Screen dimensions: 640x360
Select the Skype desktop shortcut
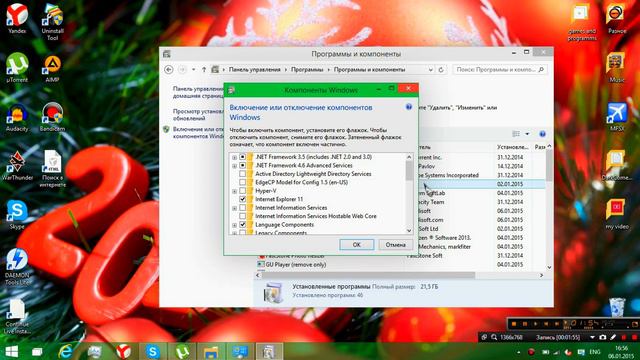point(17,215)
